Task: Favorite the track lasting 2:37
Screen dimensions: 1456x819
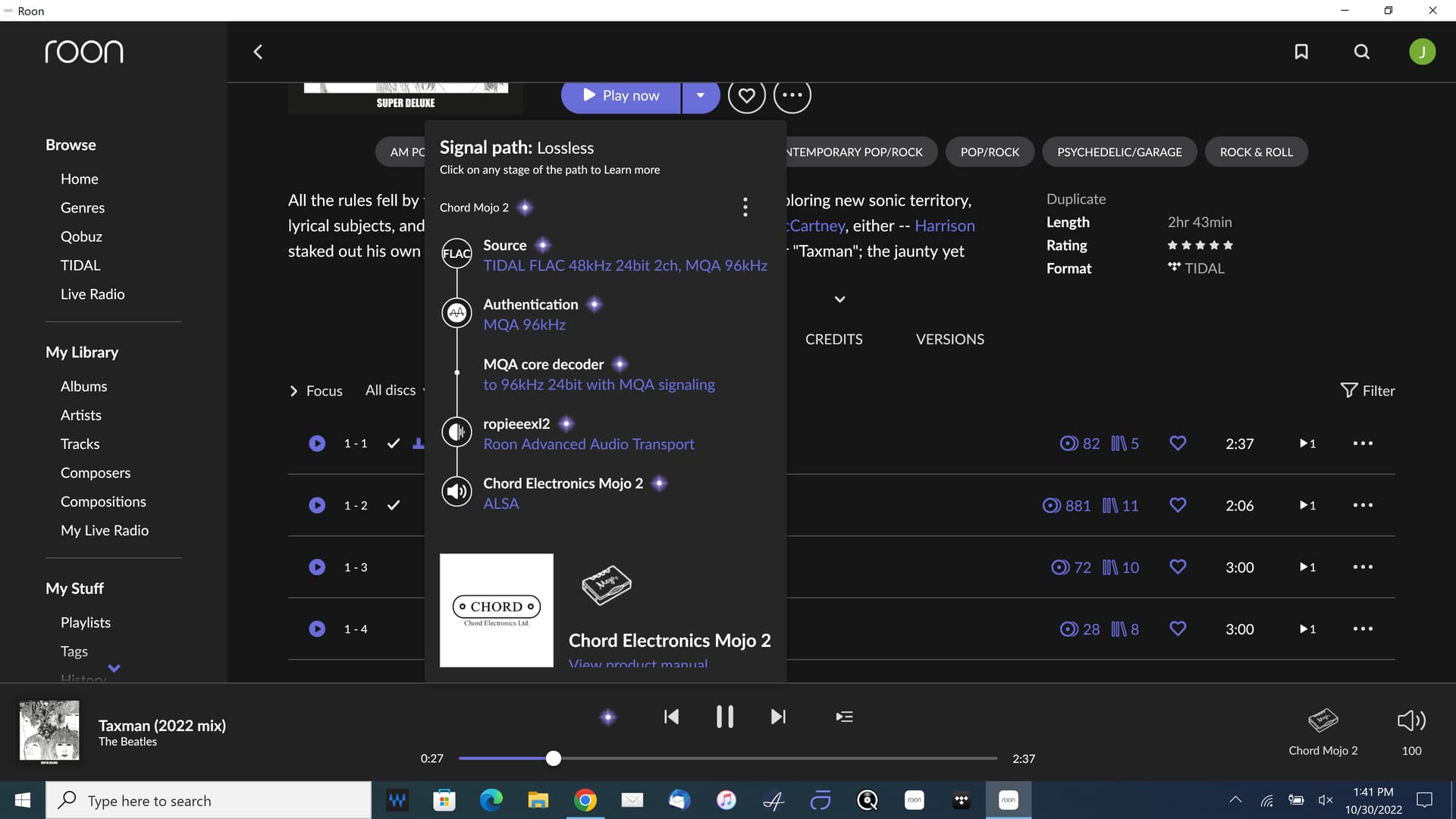Action: tap(1178, 443)
